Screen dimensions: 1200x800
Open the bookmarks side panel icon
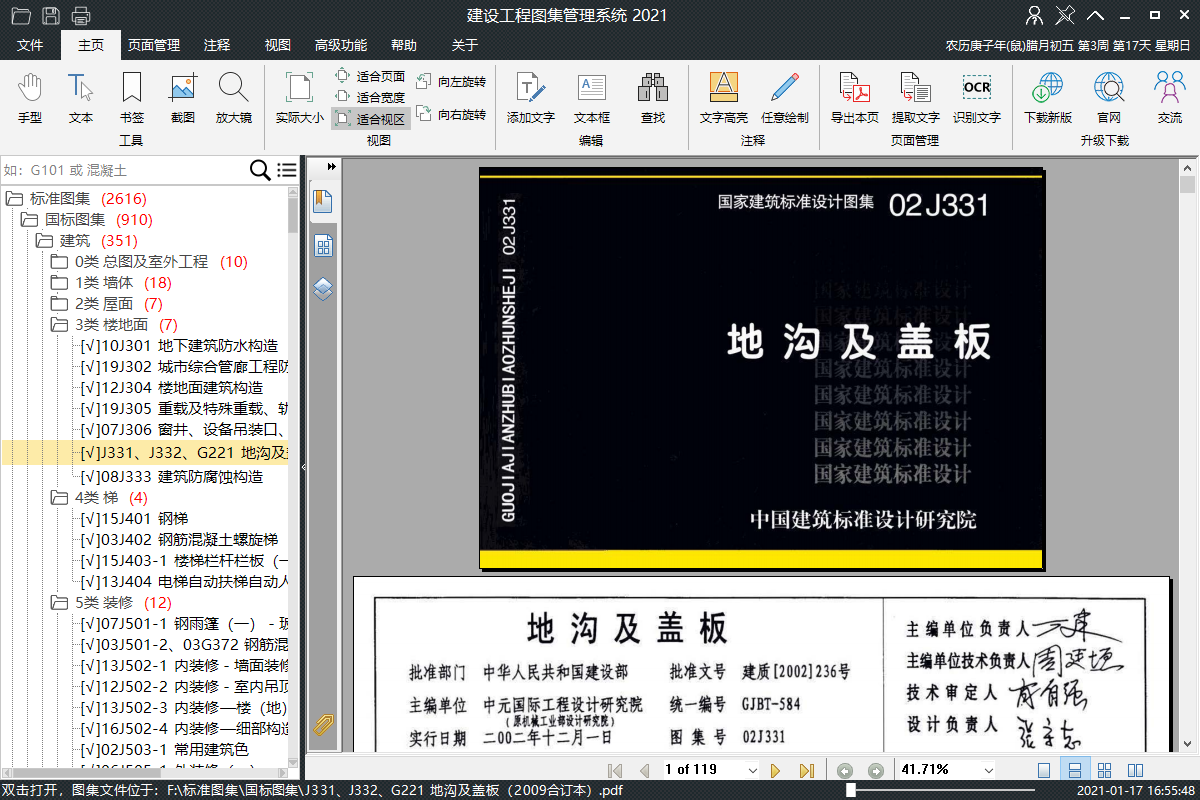point(323,202)
